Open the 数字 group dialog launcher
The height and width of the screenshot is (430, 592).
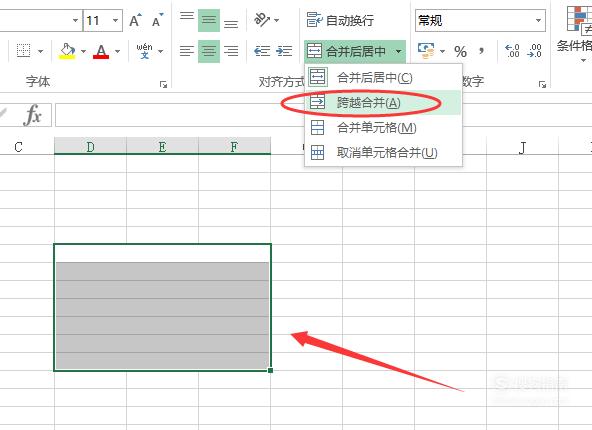click(543, 84)
